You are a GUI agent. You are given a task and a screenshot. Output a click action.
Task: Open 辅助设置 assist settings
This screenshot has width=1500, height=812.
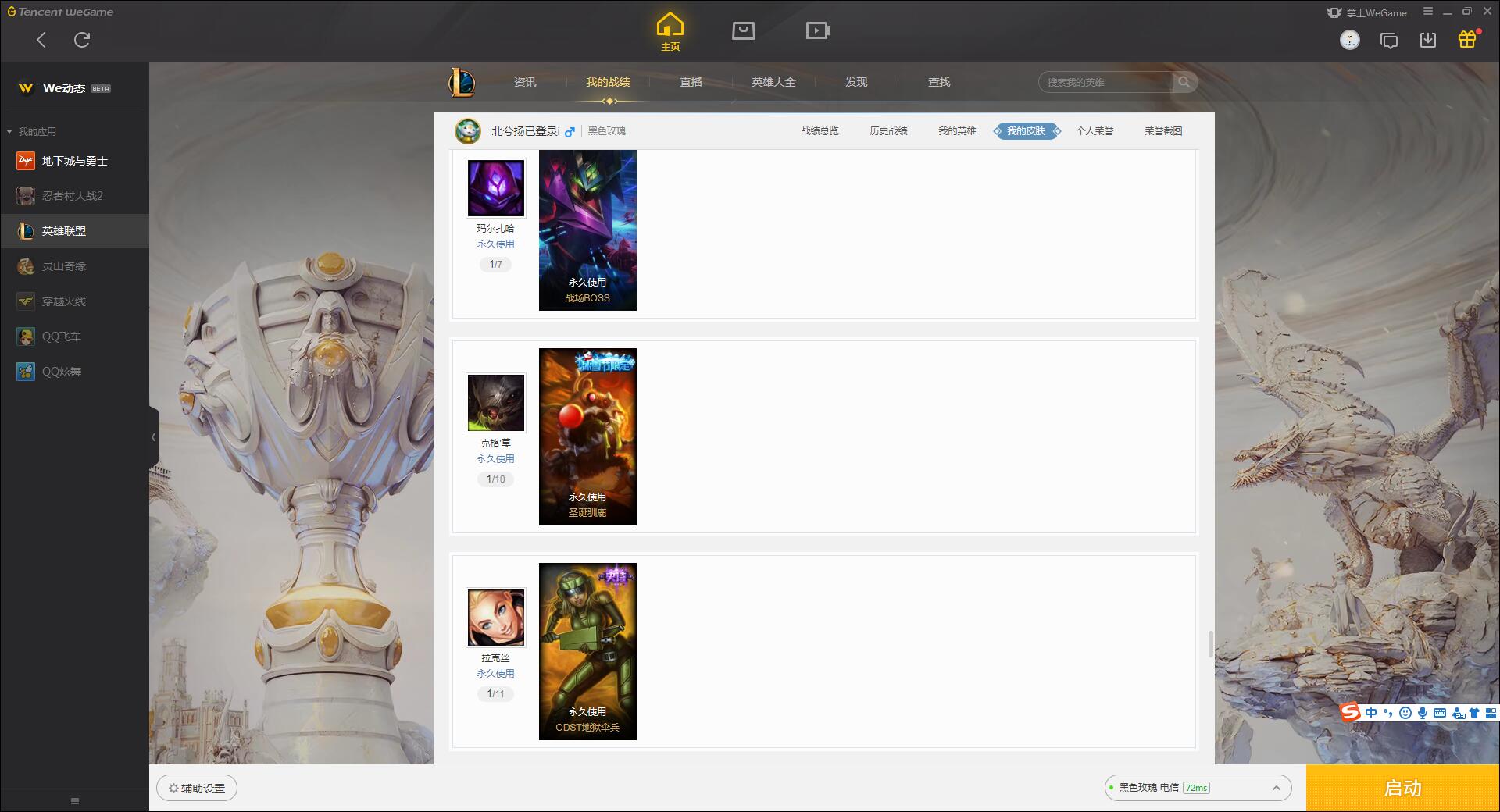tap(197, 789)
